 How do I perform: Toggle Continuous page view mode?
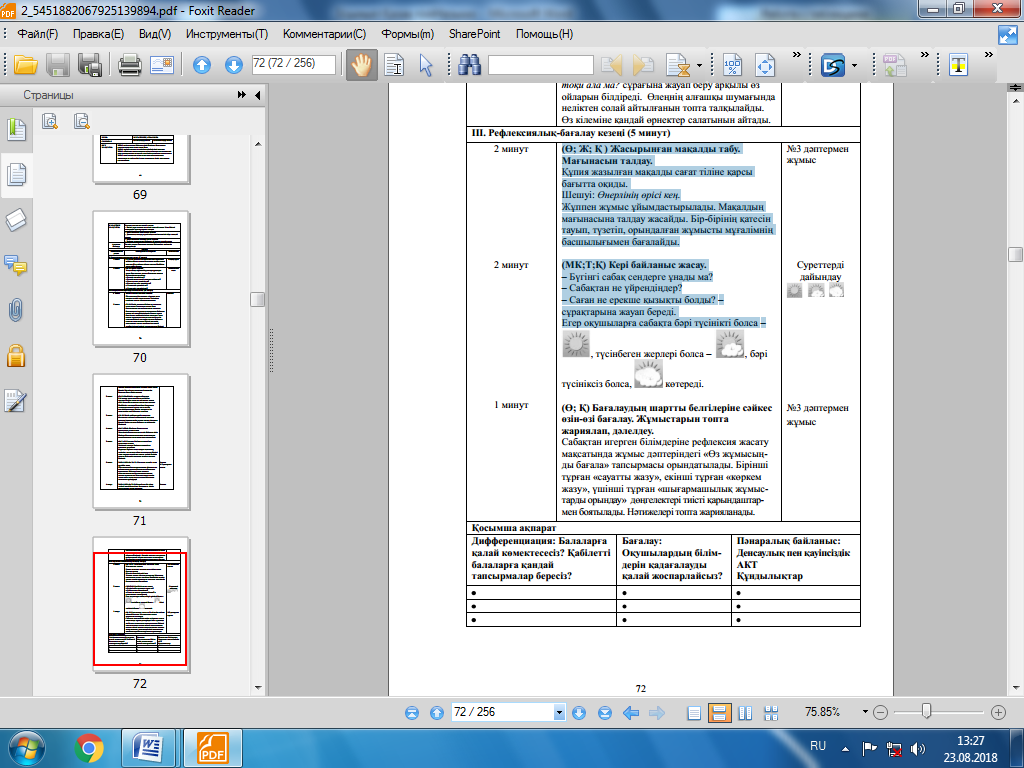pos(719,712)
